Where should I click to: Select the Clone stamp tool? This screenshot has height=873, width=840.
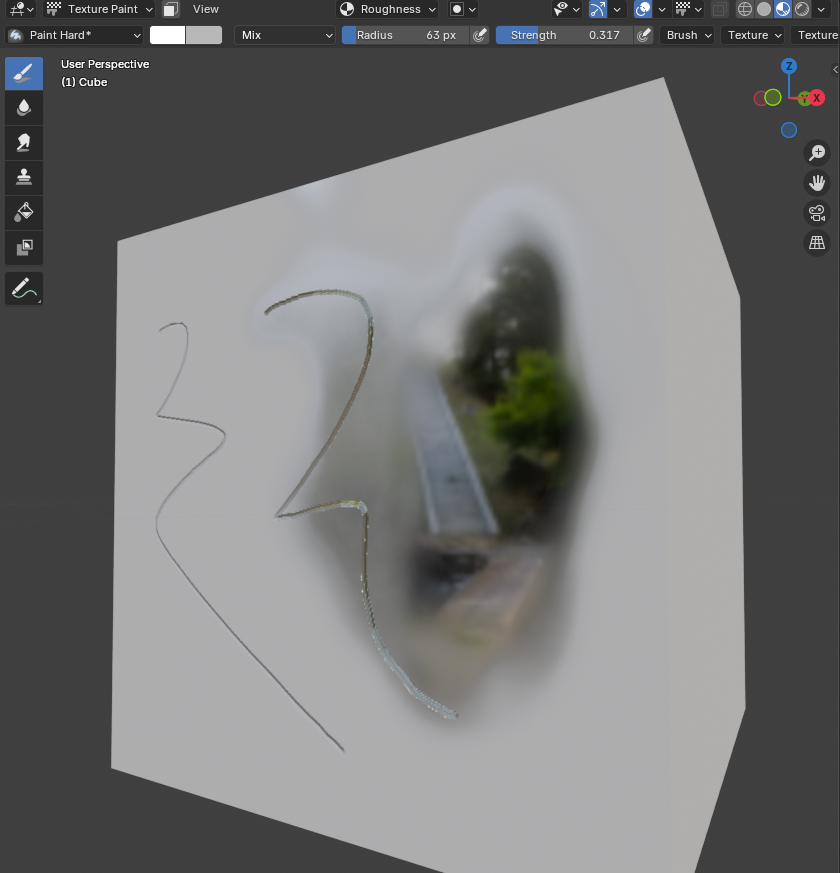click(24, 178)
